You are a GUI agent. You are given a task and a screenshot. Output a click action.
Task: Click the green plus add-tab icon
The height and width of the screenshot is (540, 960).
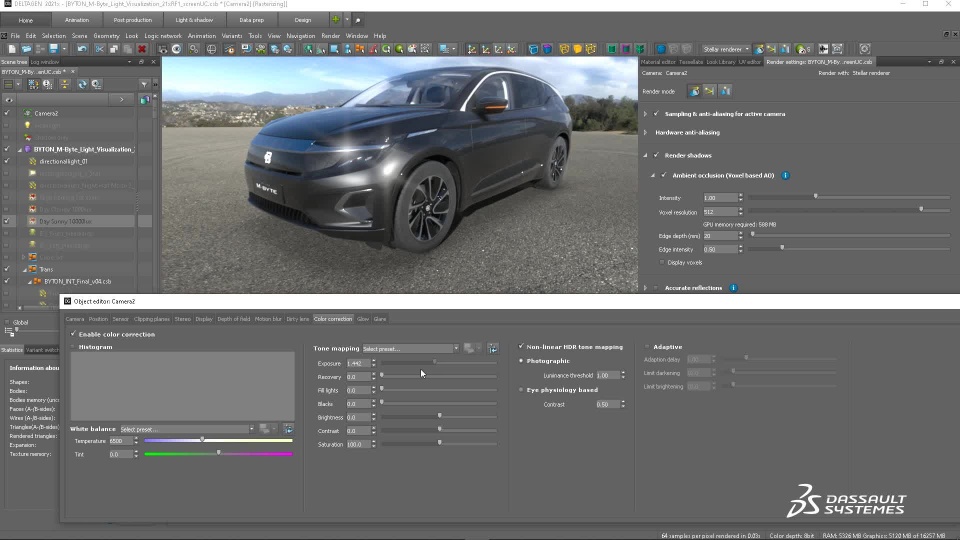click(x=337, y=20)
